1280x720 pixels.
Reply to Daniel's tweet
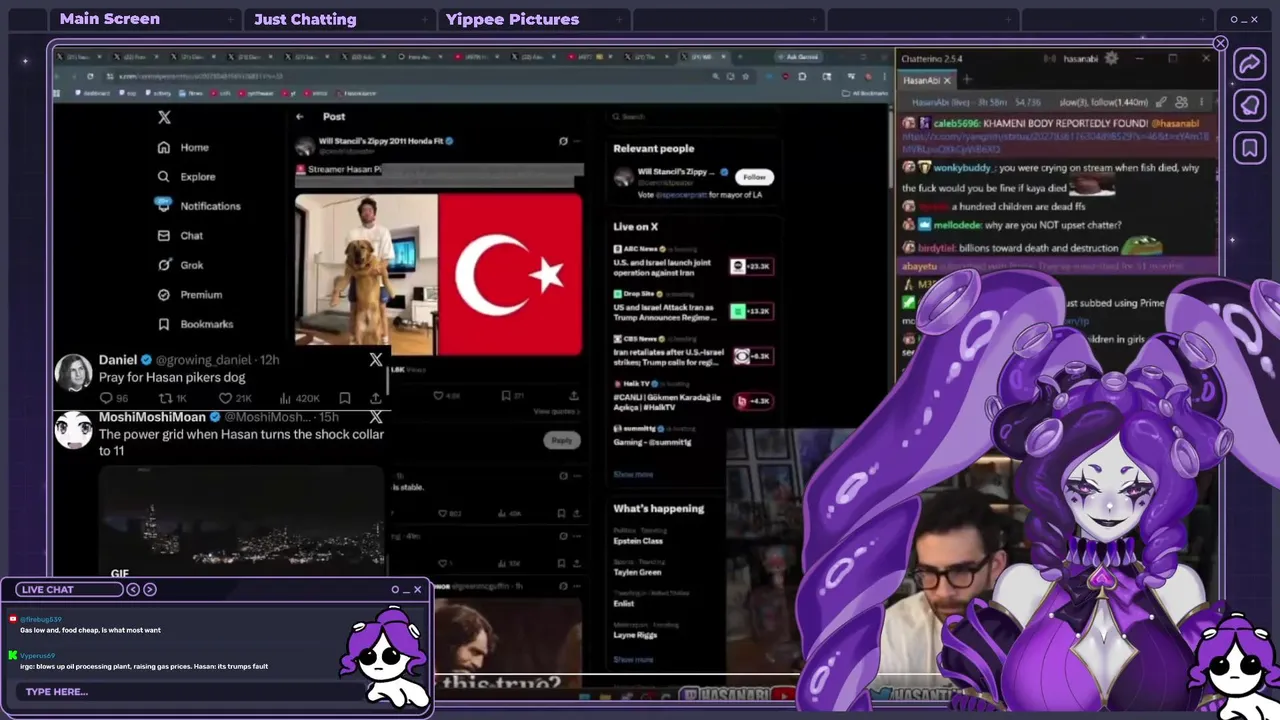tap(112, 398)
